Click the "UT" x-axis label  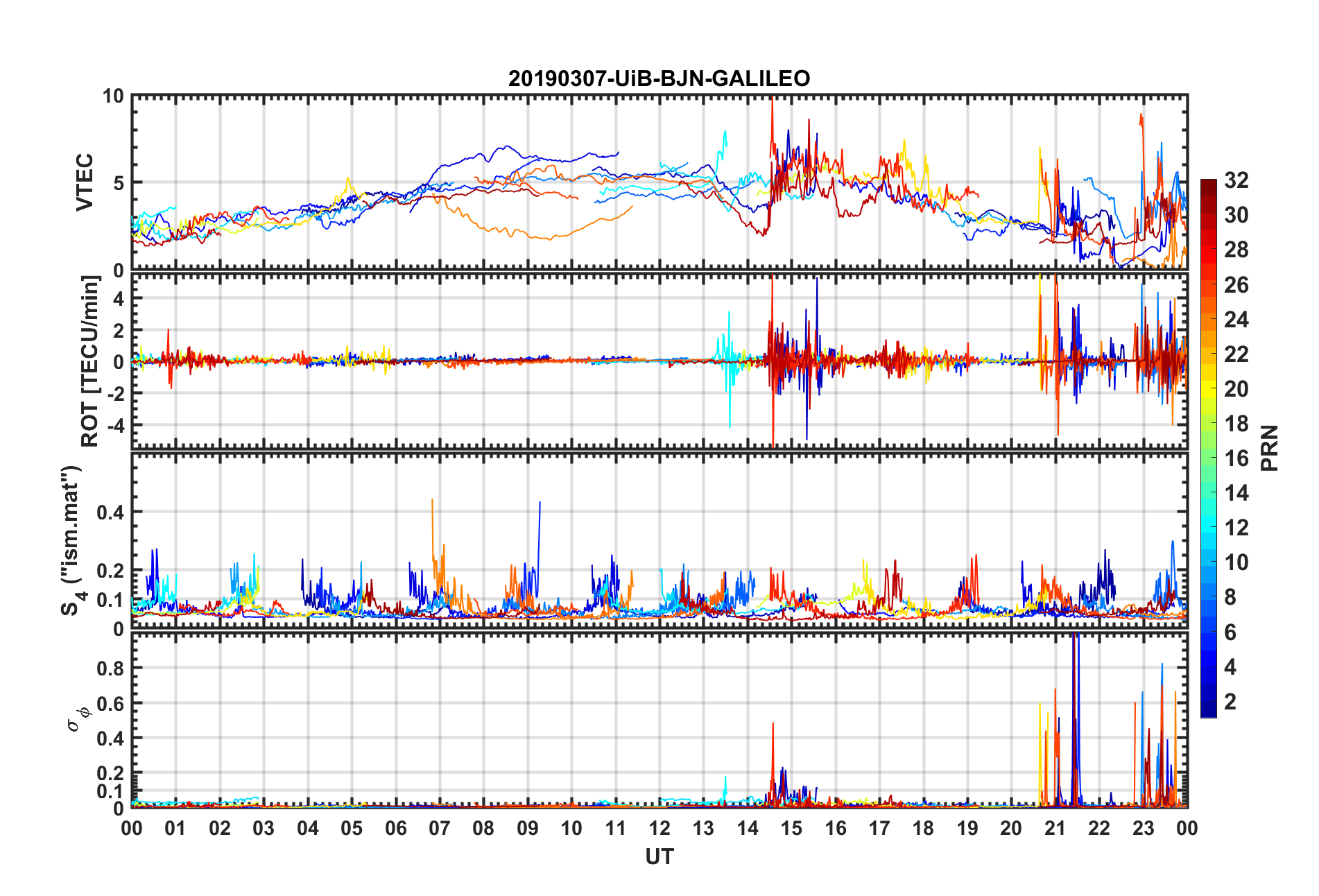(659, 857)
